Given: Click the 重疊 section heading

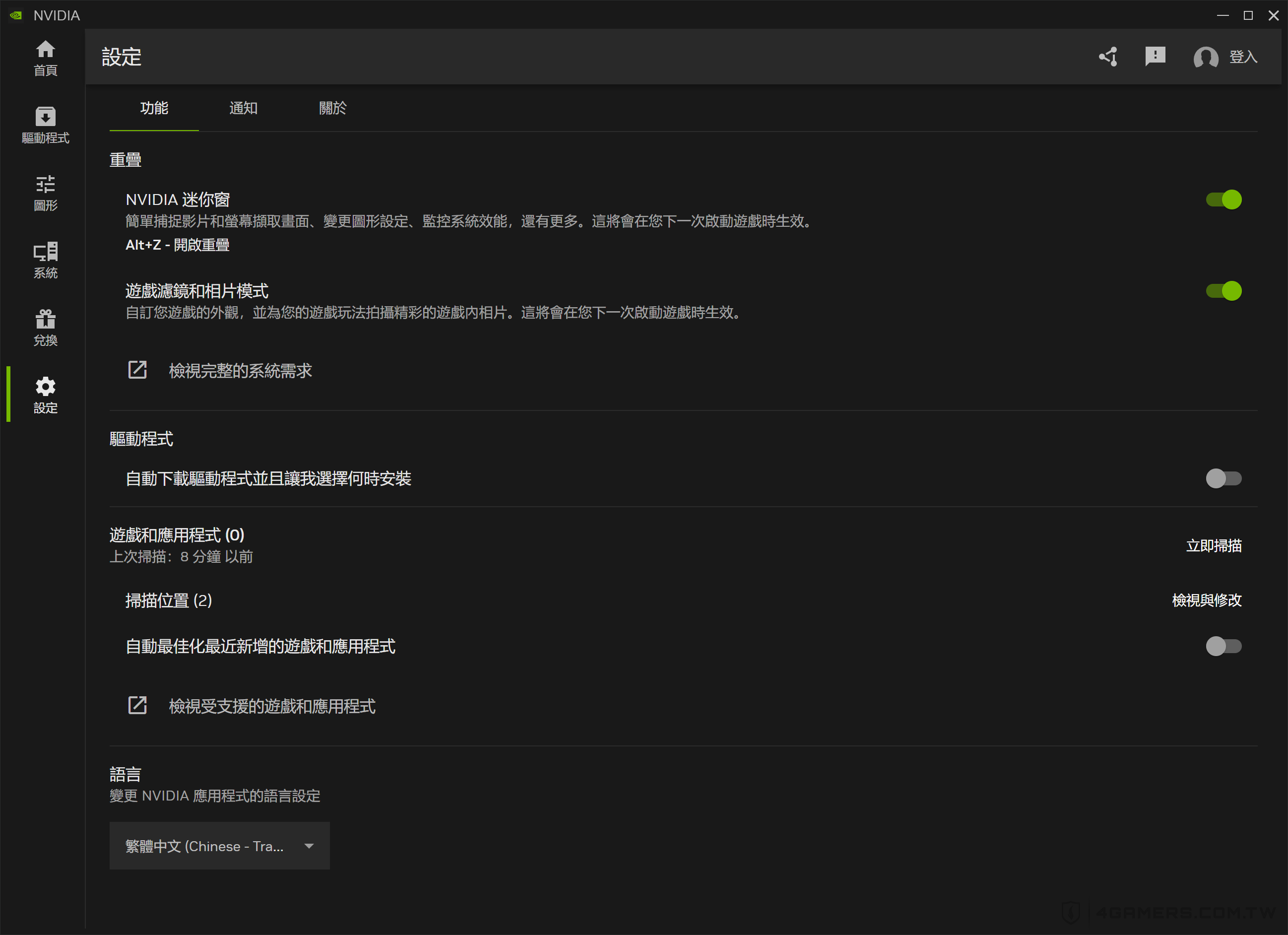Looking at the screenshot, I should click(x=126, y=160).
